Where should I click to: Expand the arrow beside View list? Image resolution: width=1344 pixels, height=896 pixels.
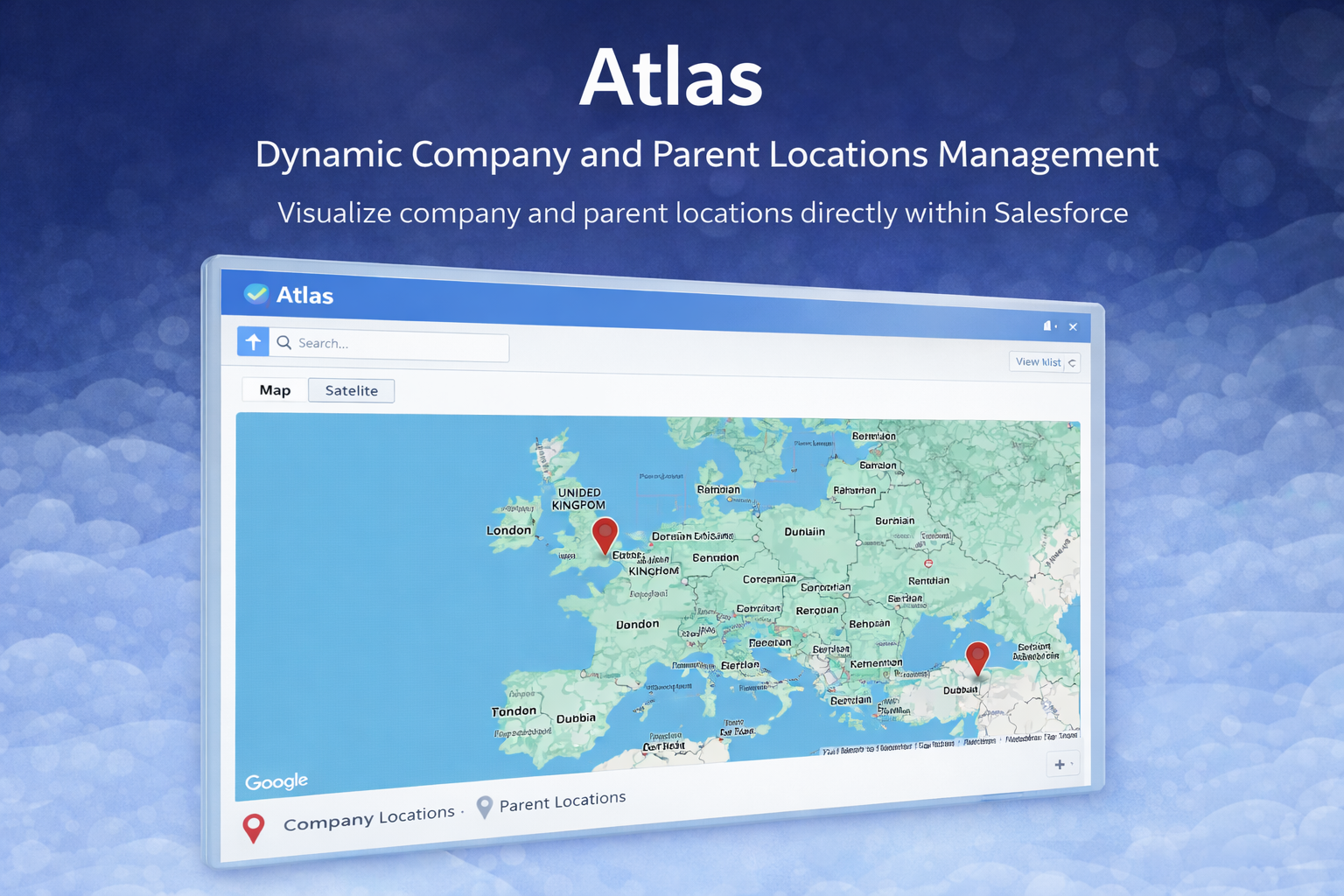coord(1072,362)
